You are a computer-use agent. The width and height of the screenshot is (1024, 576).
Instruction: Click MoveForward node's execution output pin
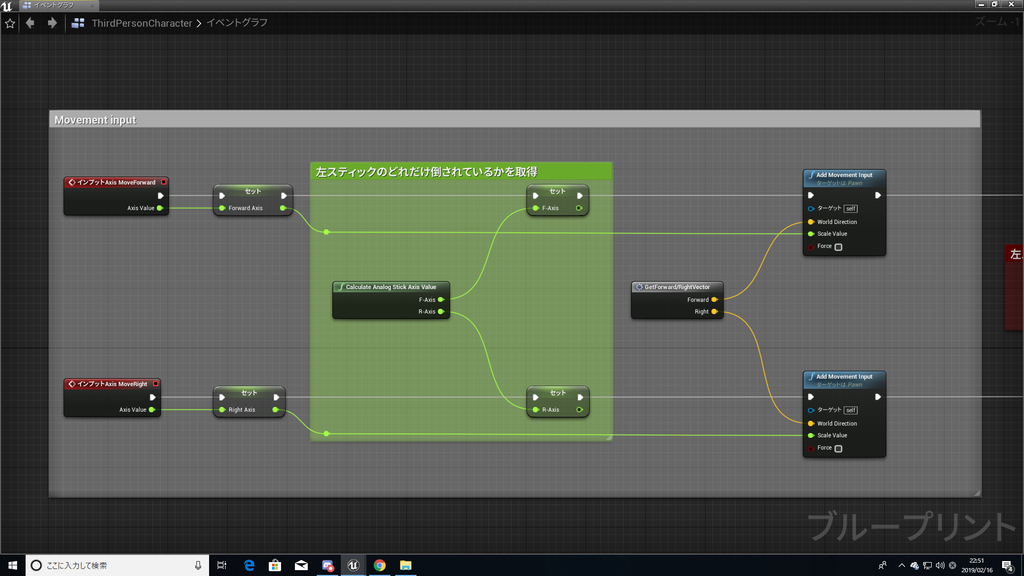[x=161, y=195]
